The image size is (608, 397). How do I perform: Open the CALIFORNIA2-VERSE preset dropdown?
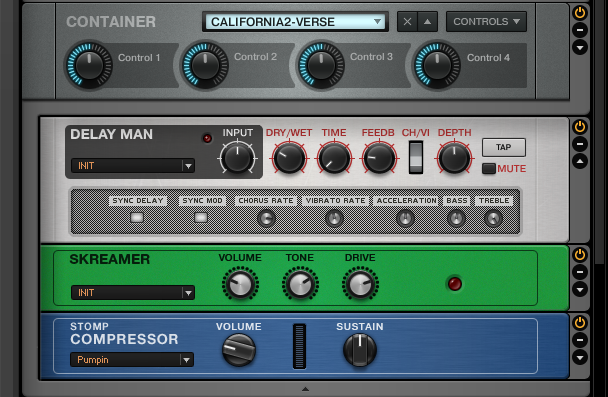coord(295,22)
